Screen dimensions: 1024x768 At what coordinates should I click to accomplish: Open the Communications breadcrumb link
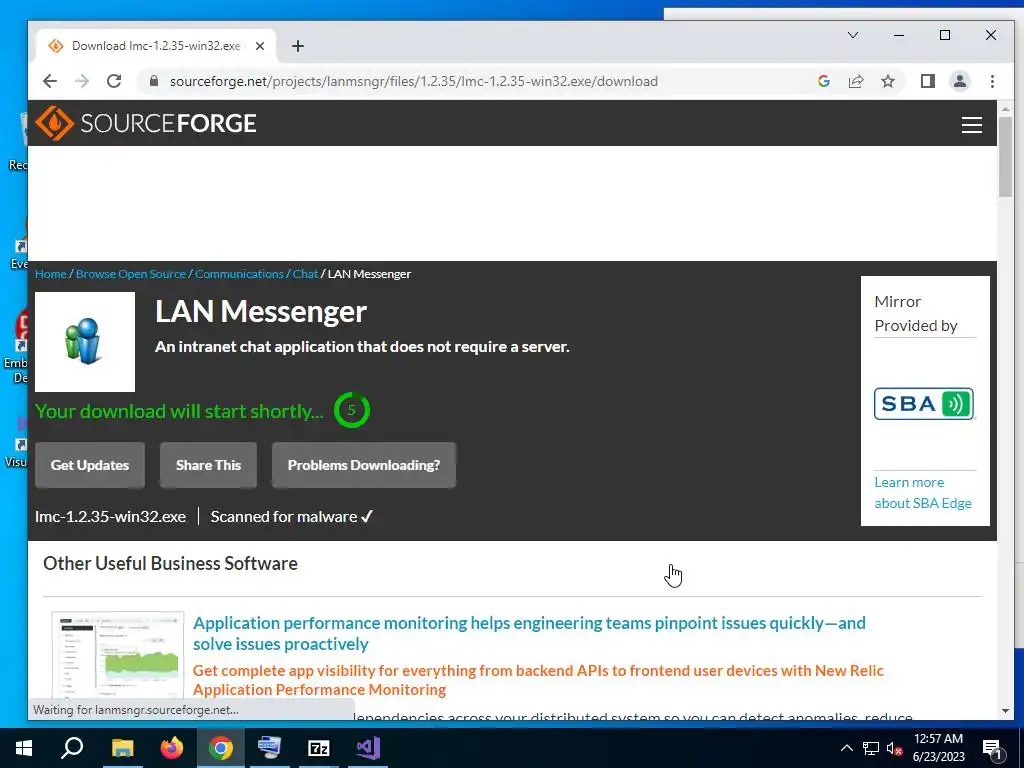[239, 274]
